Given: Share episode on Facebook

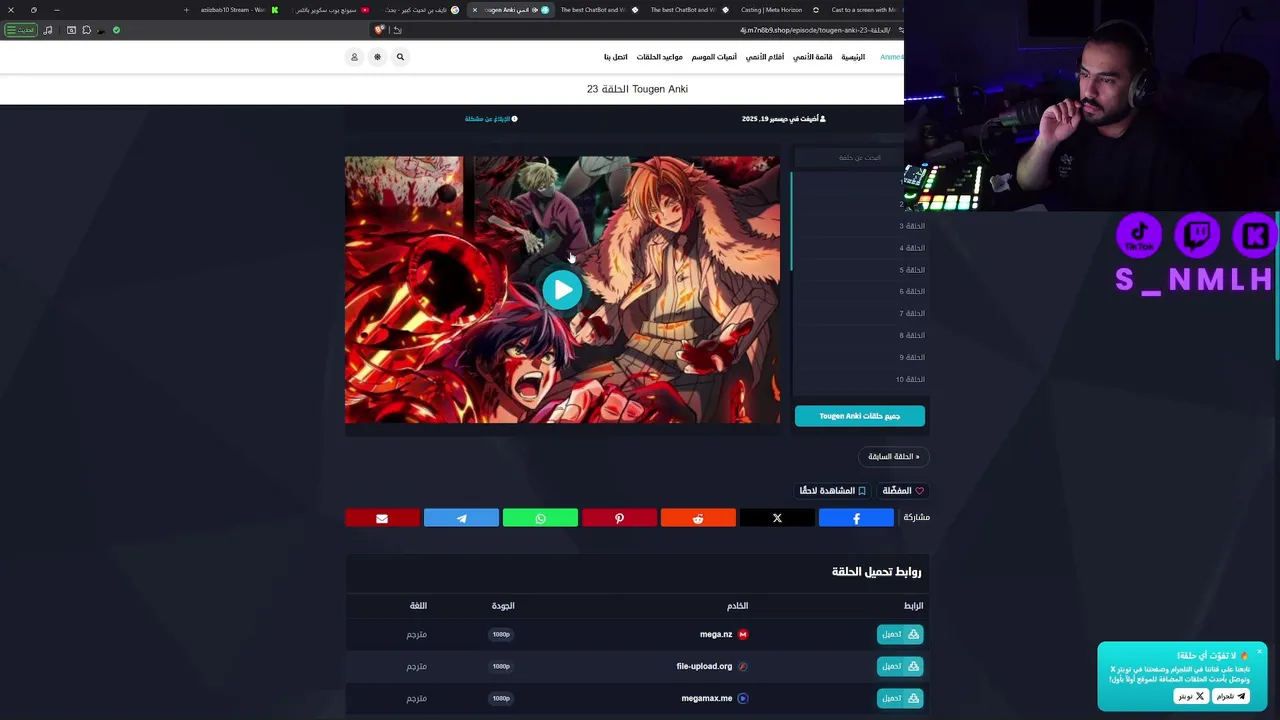Looking at the screenshot, I should coord(856,518).
